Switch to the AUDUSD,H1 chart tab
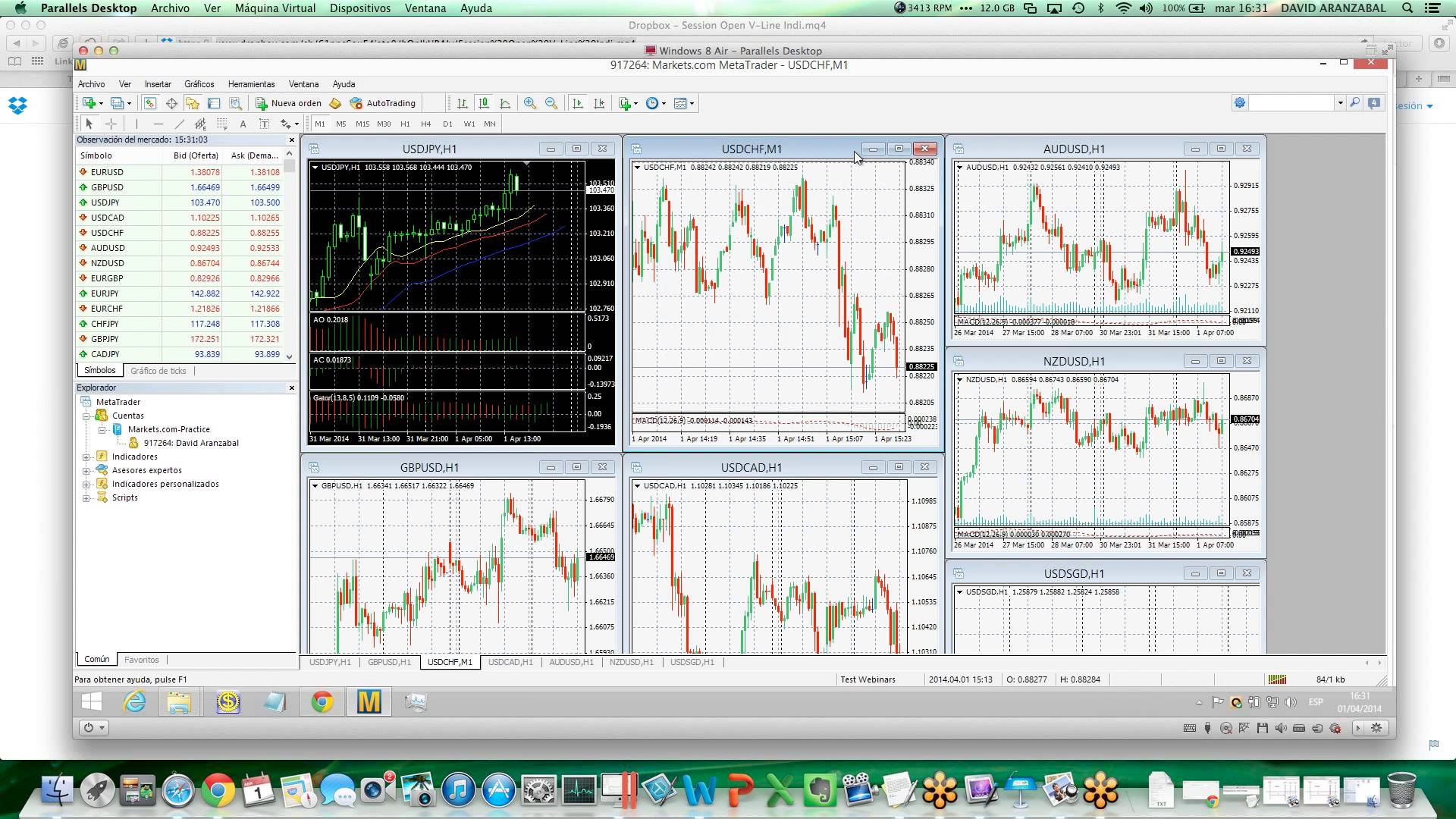This screenshot has width=1456, height=819. point(571,662)
